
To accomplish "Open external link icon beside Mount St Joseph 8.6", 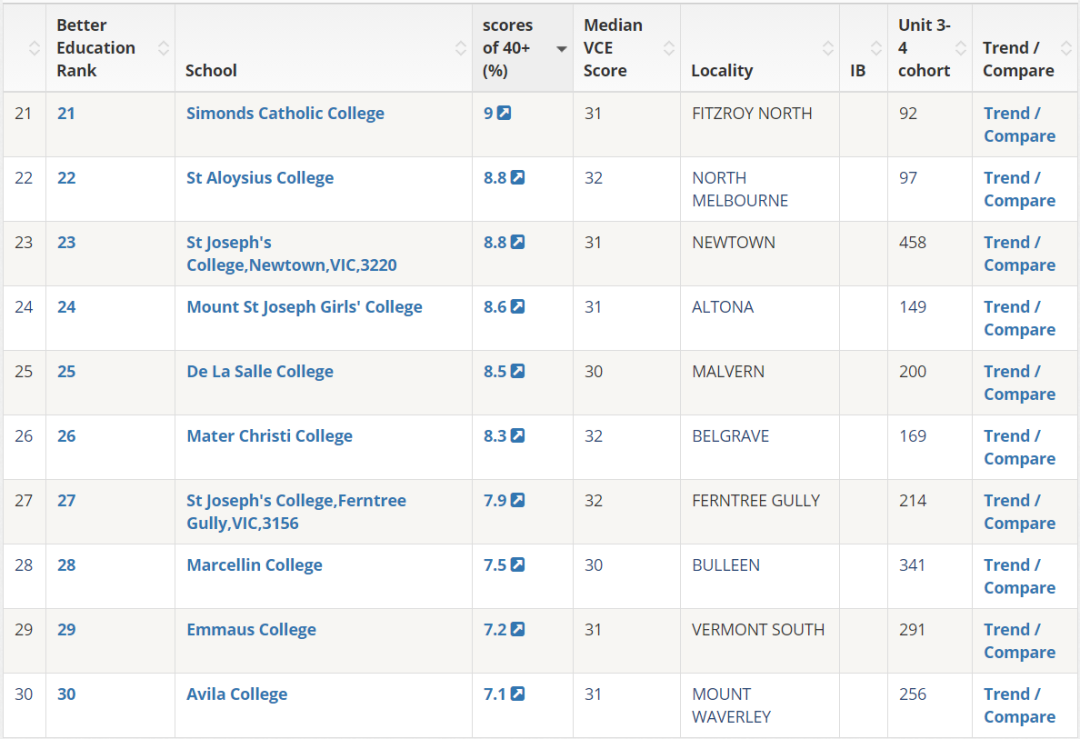I will tap(518, 306).
